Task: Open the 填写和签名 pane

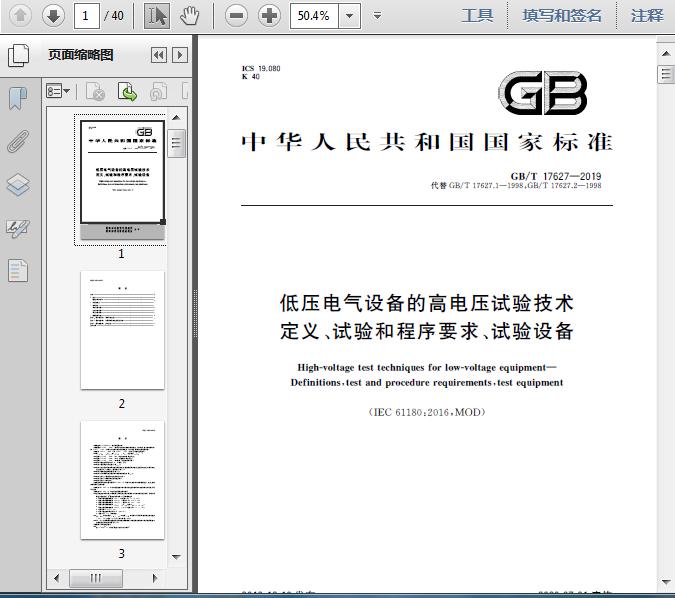Action: 562,15
